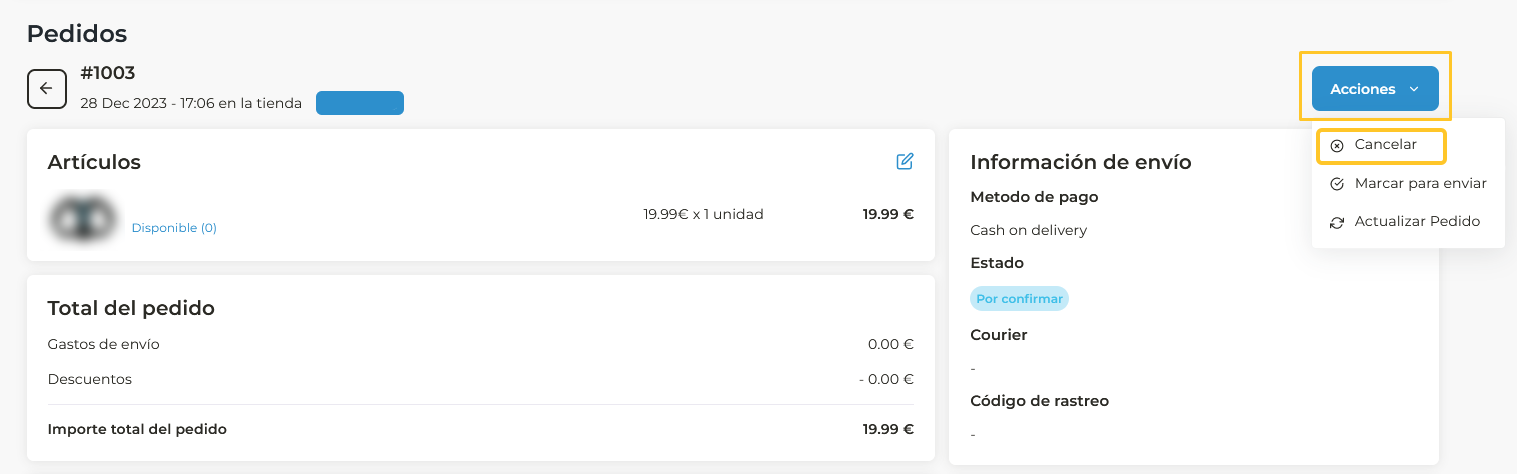This screenshot has width=1517, height=474.
Task: Choose Marcar para enviar menu option
Action: pos(1420,184)
